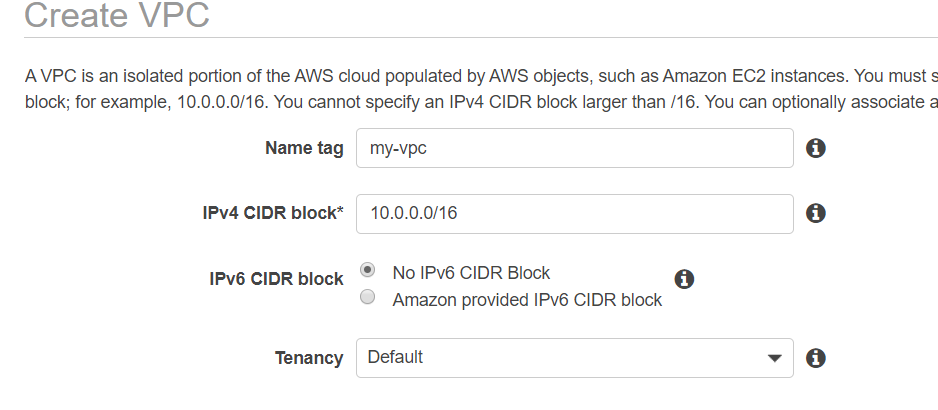Expand Tenancy options using the dropdown arrow

tap(773, 358)
